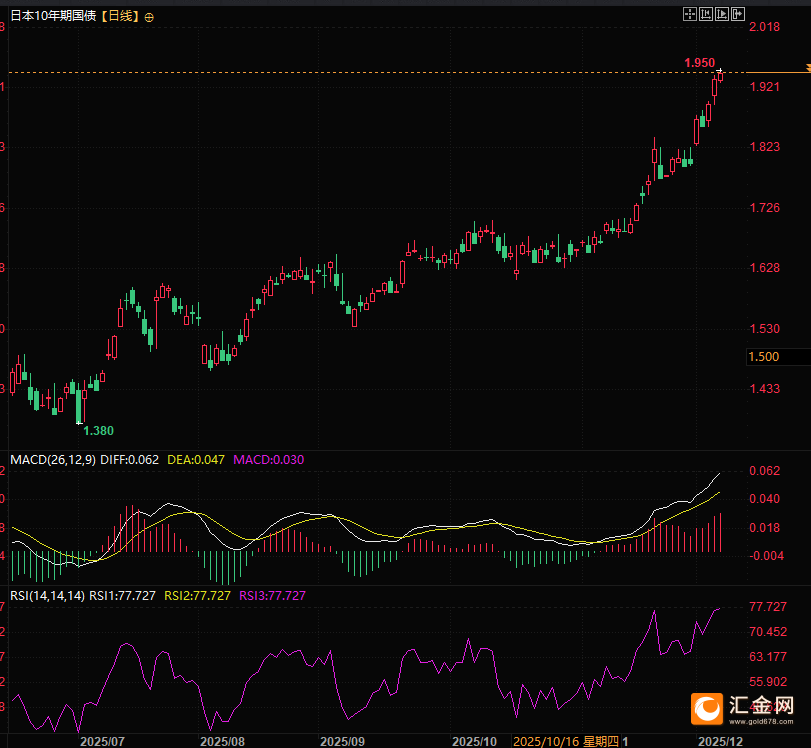Click the 1.950 high price label
Image resolution: width=811 pixels, height=748 pixels.
tap(699, 63)
